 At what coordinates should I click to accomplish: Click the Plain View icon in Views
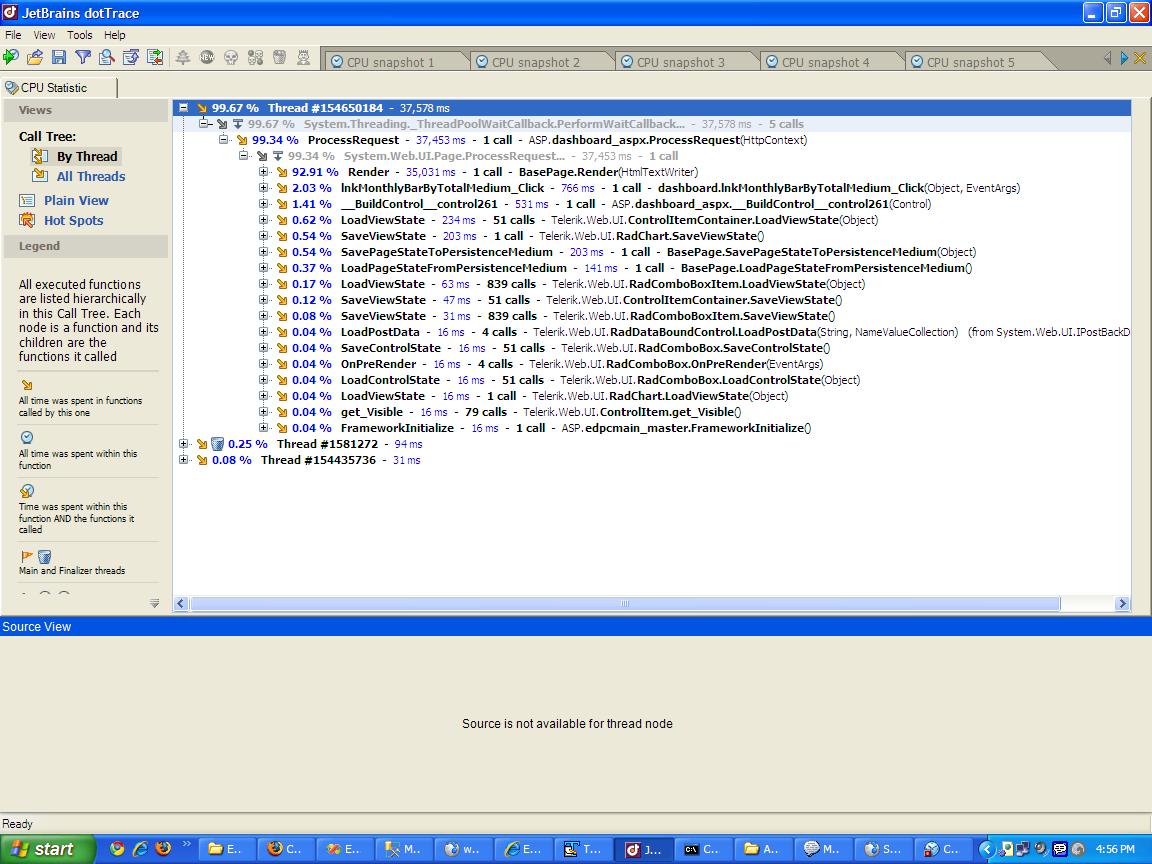pyautogui.click(x=27, y=200)
